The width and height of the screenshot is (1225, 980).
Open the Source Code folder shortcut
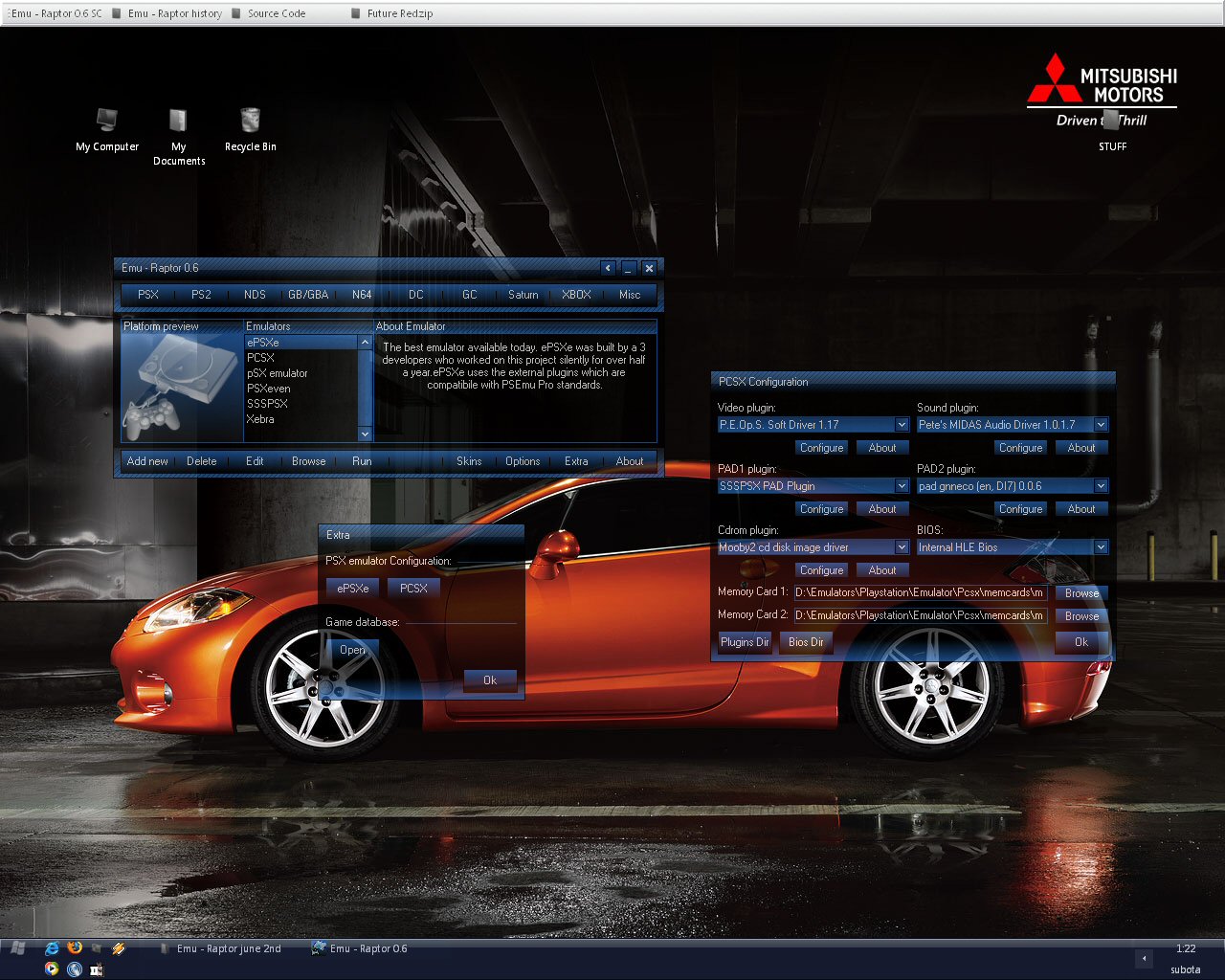[x=268, y=13]
